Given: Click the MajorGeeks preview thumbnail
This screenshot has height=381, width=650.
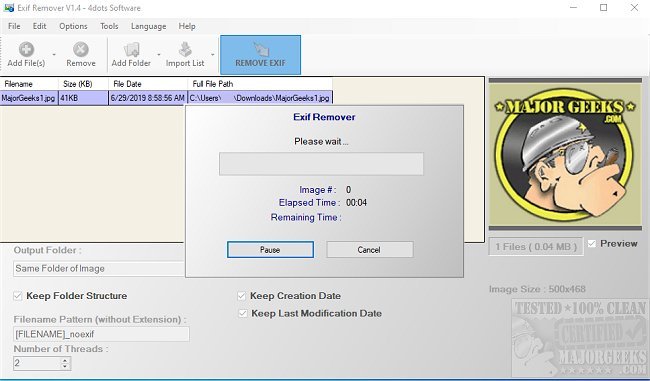Looking at the screenshot, I should coord(565,155).
